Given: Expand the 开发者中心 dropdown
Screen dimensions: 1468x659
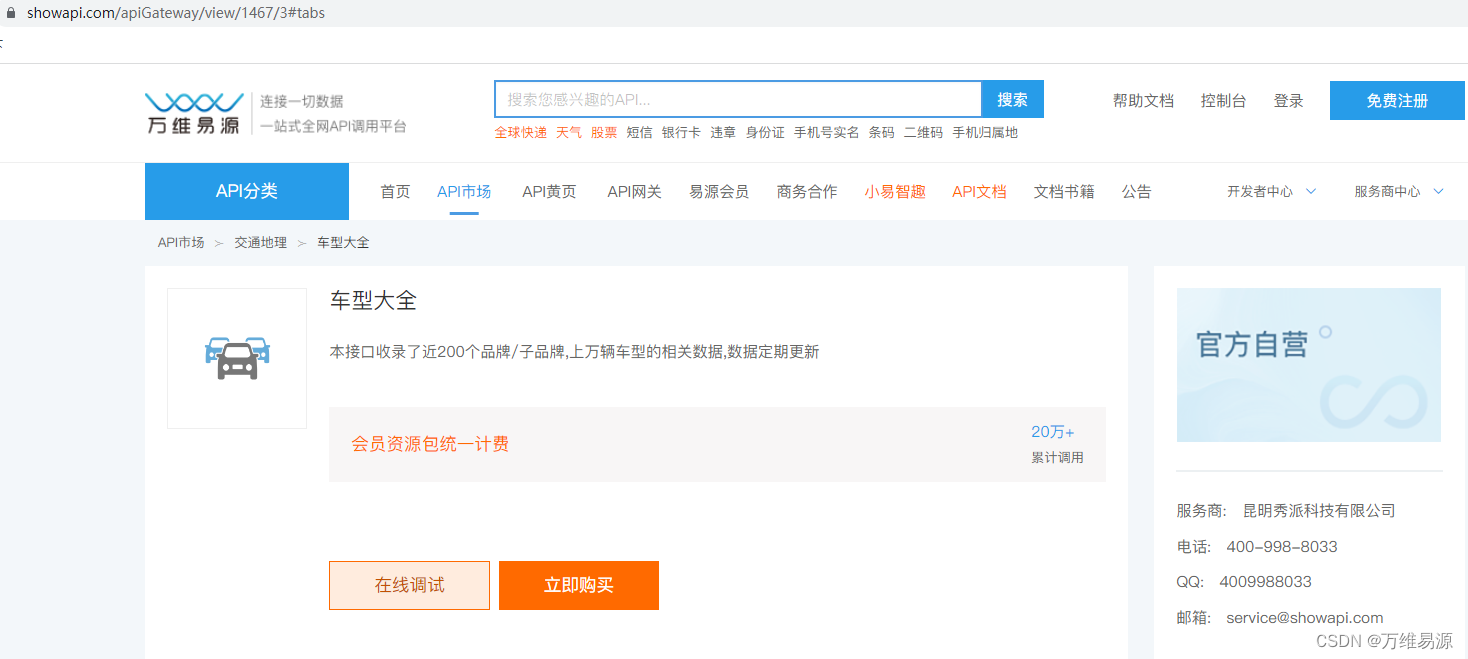Looking at the screenshot, I should 1271,191.
